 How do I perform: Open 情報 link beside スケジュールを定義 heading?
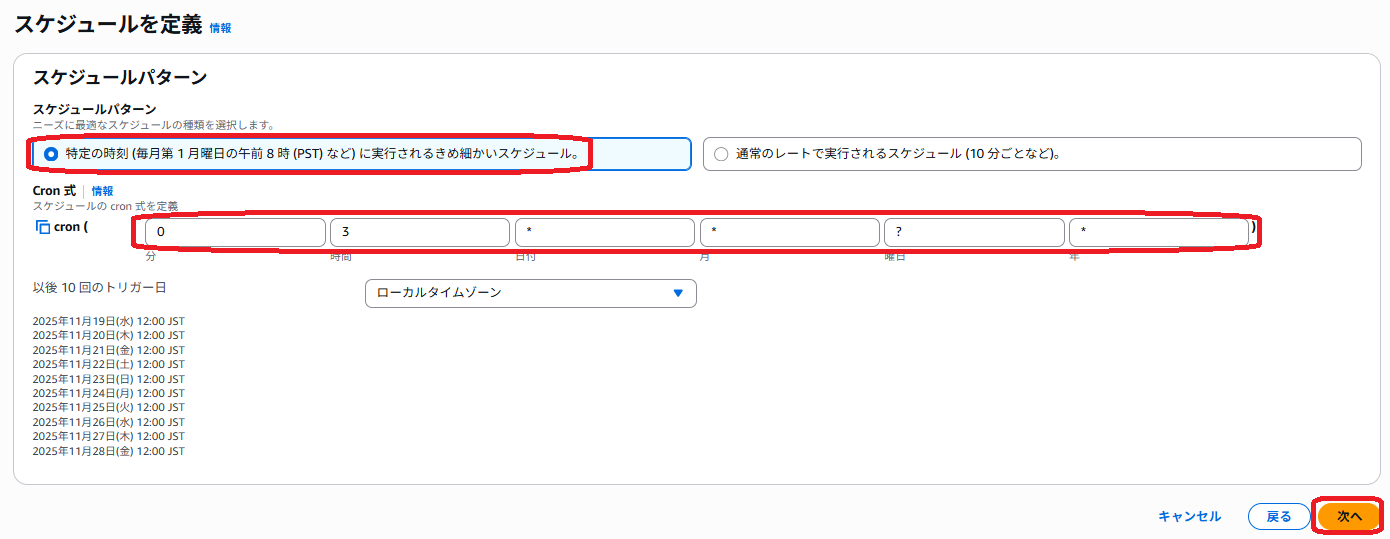click(x=220, y=28)
